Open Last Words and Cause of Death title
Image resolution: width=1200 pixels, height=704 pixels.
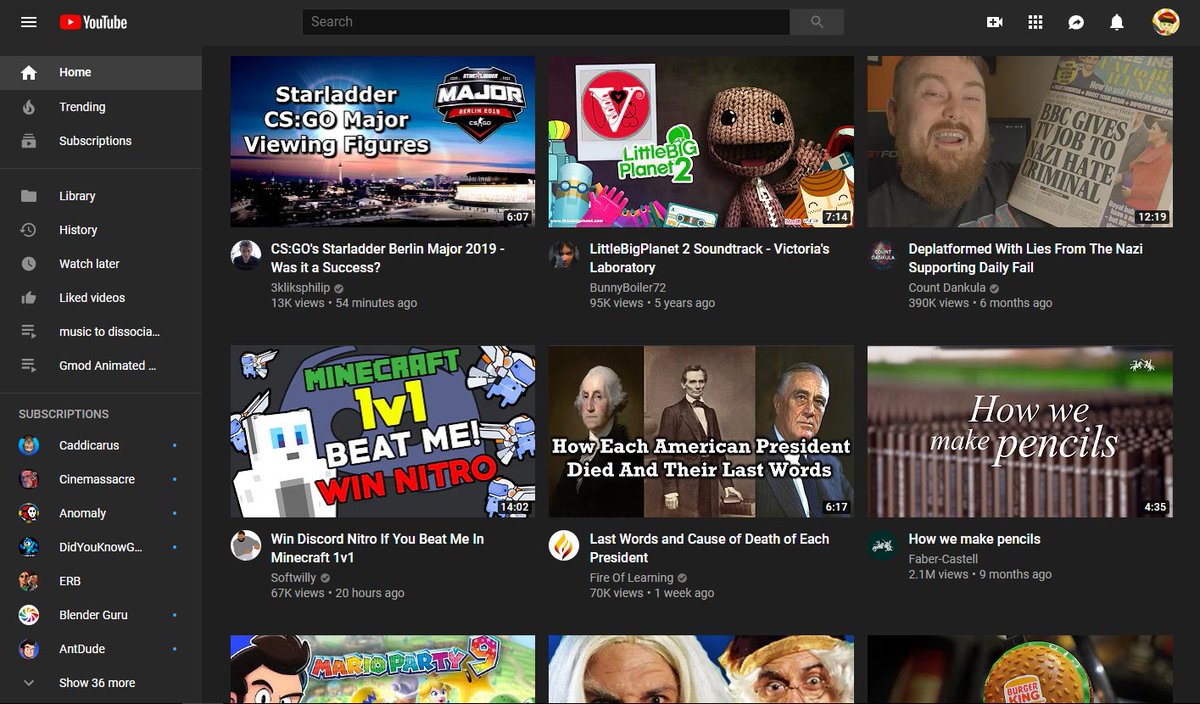pyautogui.click(x=709, y=548)
